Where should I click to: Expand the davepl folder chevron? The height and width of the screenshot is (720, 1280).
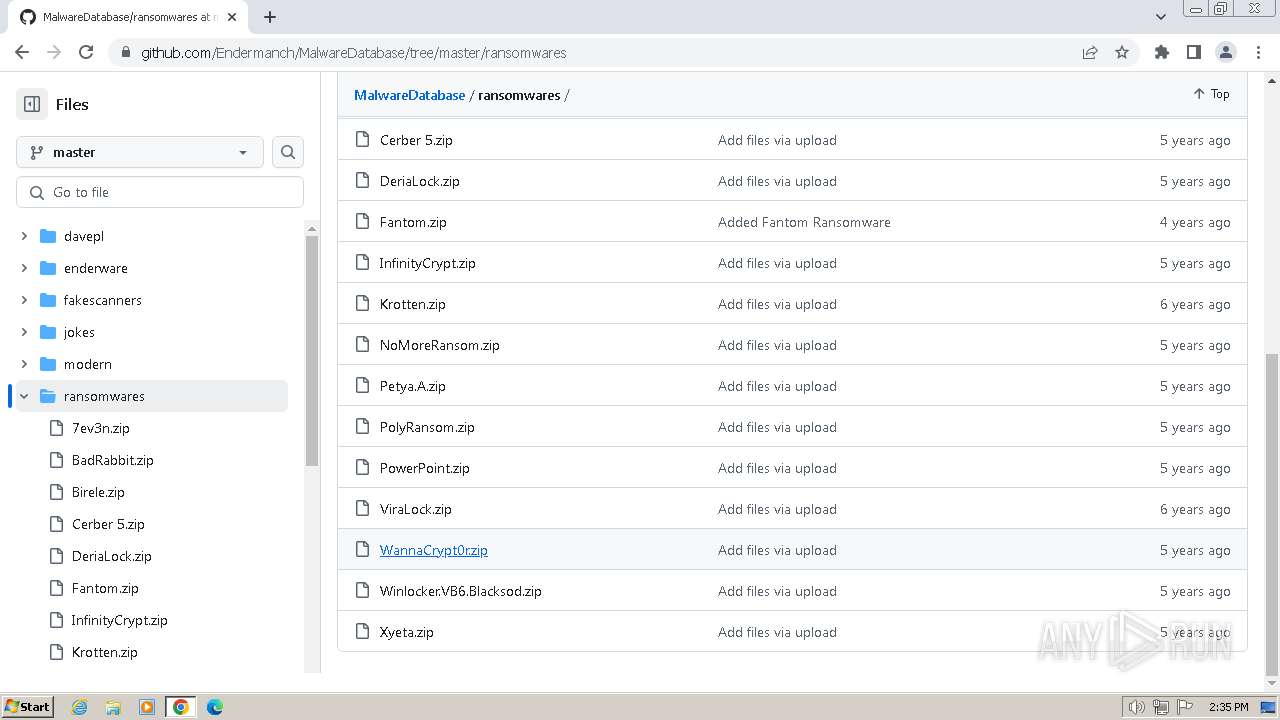click(x=24, y=236)
